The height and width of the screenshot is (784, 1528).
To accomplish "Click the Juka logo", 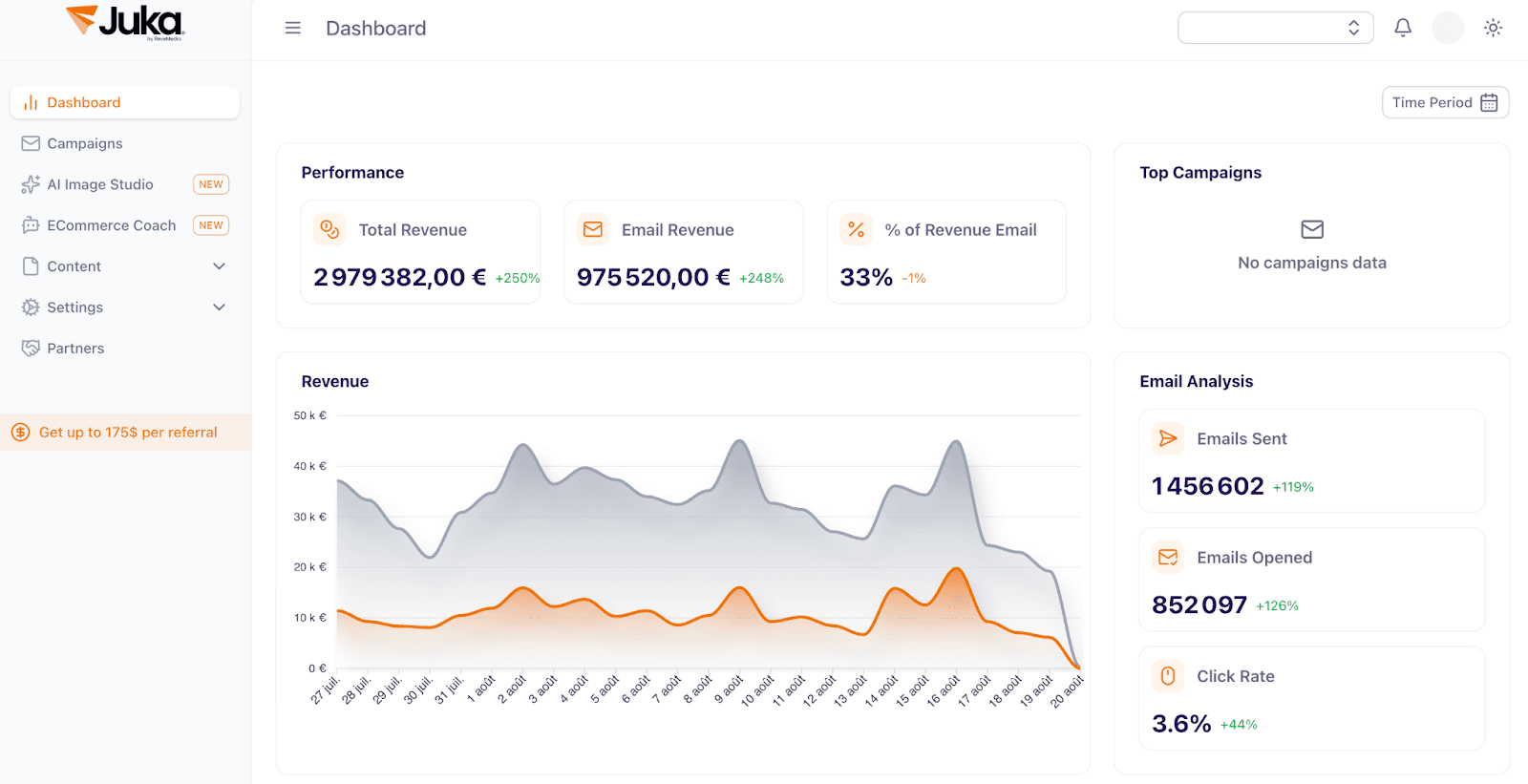I will pos(125,23).
